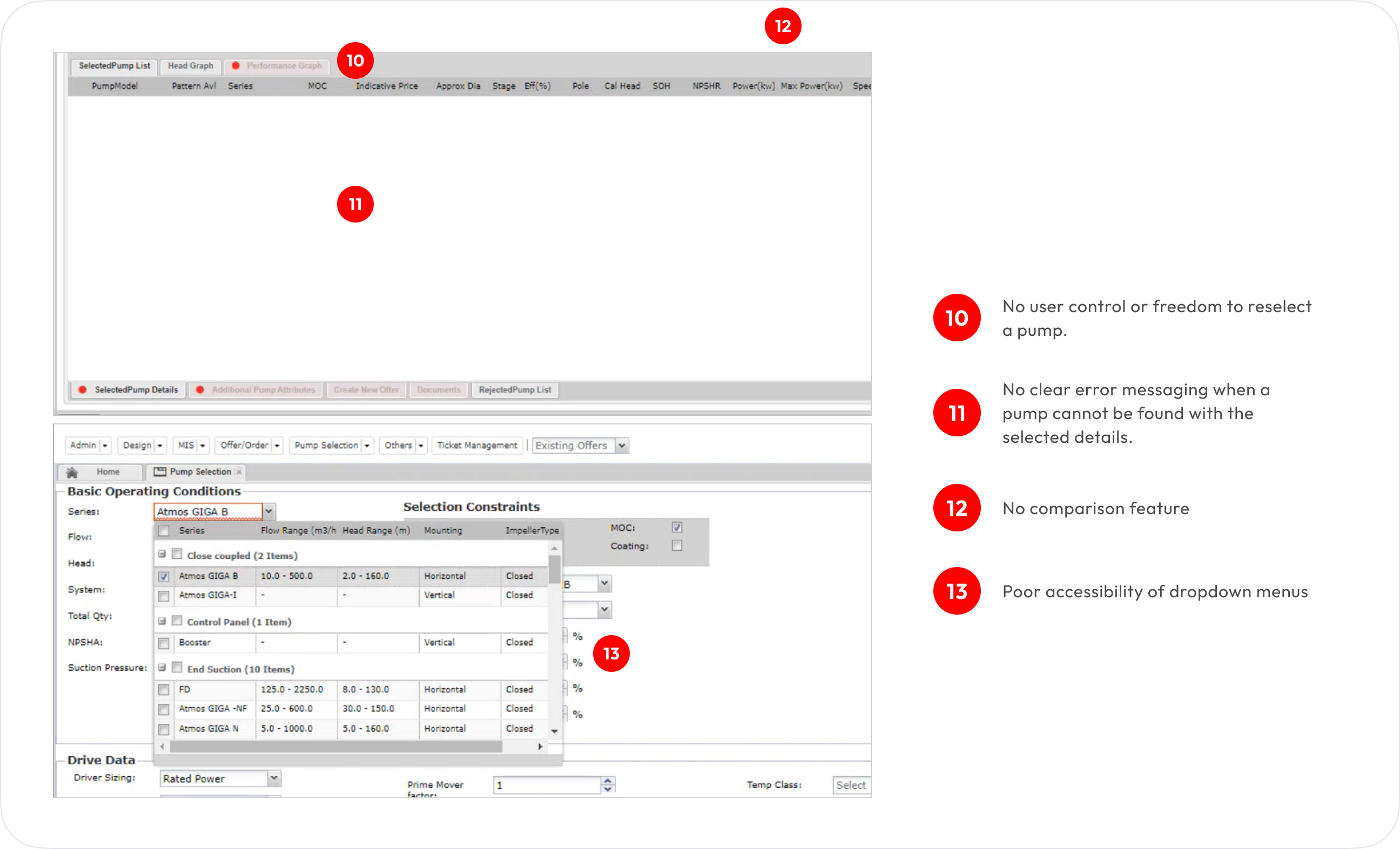Click red indicator on SelectedPump Details tab

point(83,390)
